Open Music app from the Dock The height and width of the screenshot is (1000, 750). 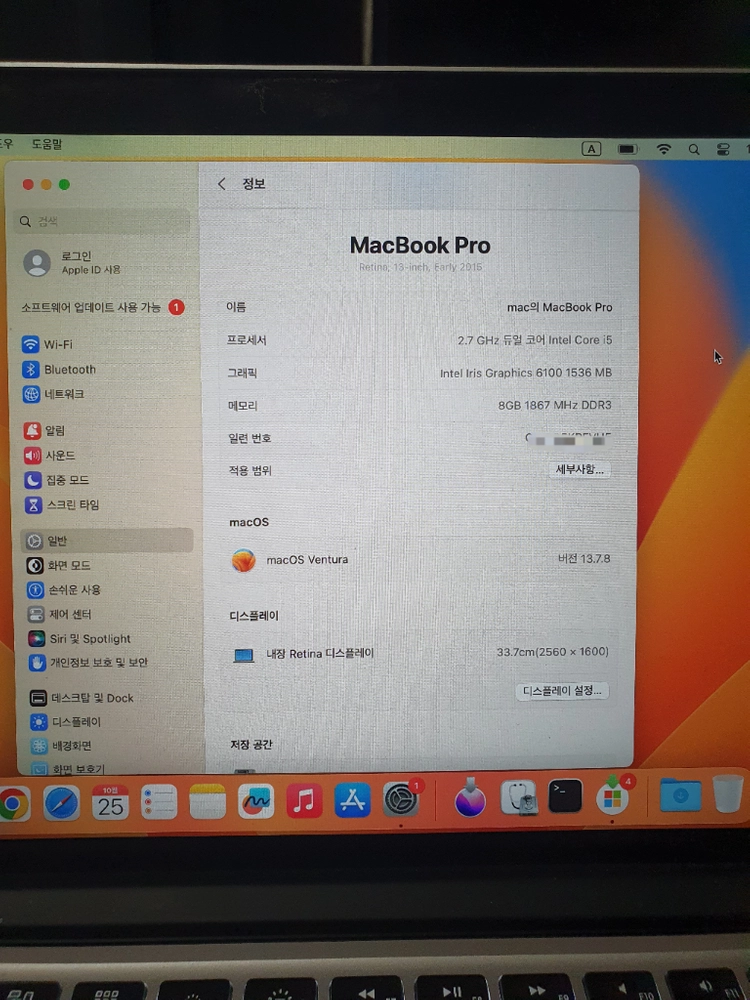[x=304, y=800]
